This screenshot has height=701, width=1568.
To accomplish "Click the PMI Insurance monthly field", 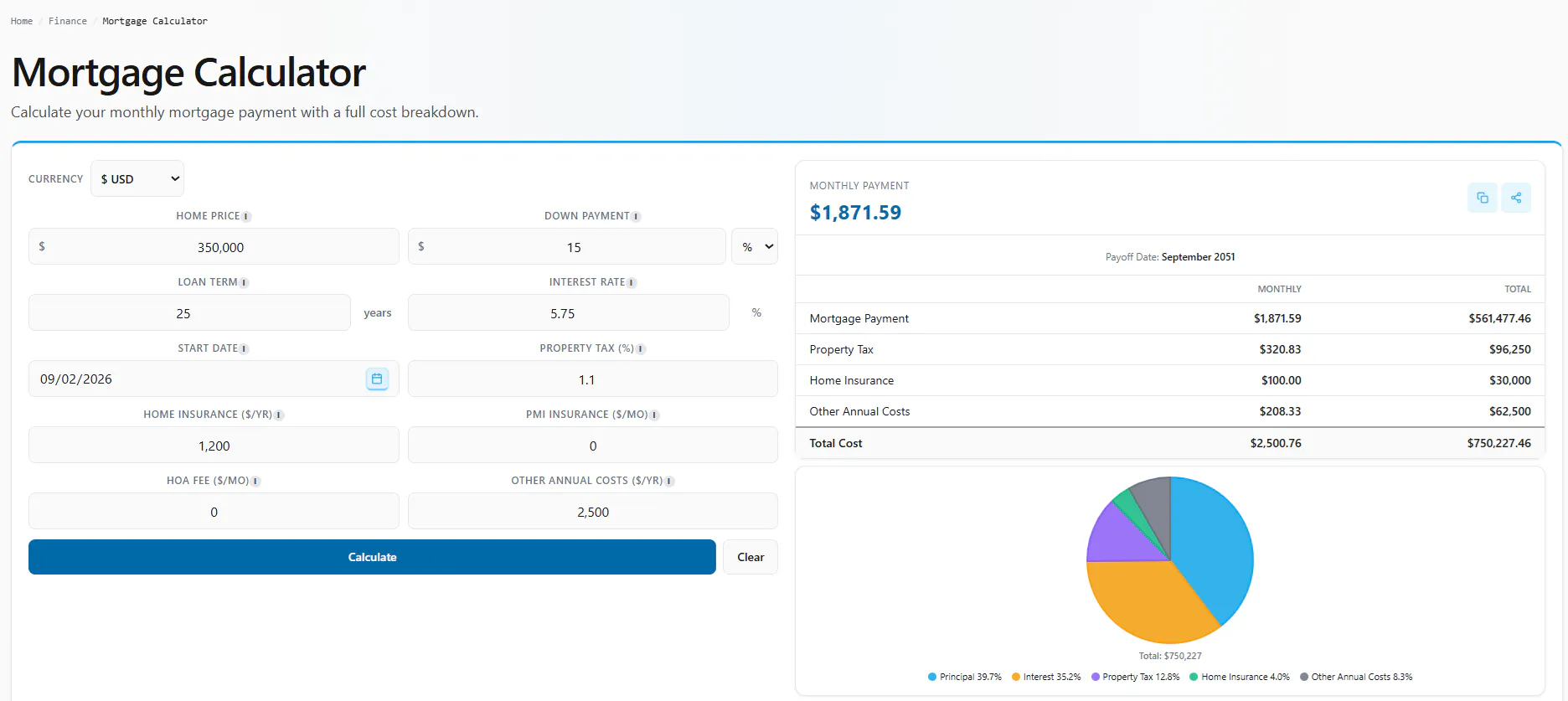I will (593, 446).
